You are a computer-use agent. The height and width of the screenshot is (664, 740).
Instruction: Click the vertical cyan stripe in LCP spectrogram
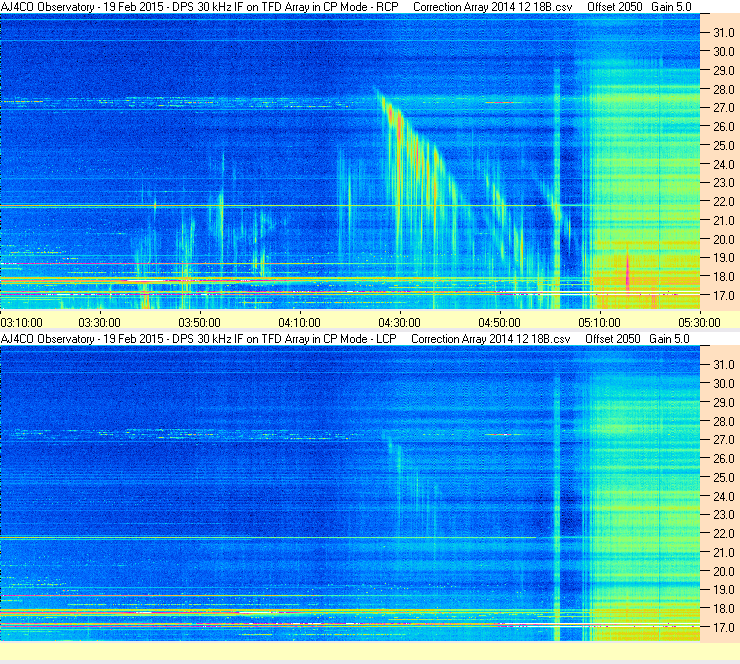point(556,507)
